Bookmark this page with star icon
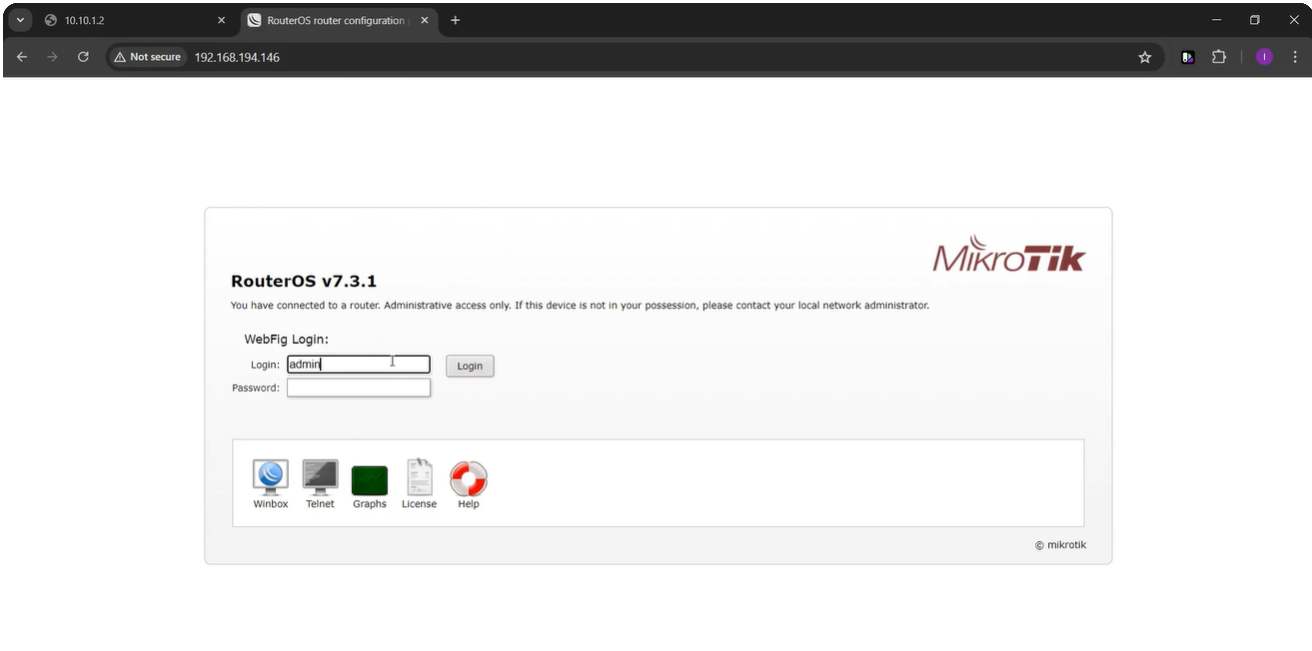The width and height of the screenshot is (1312, 651). 1145,57
